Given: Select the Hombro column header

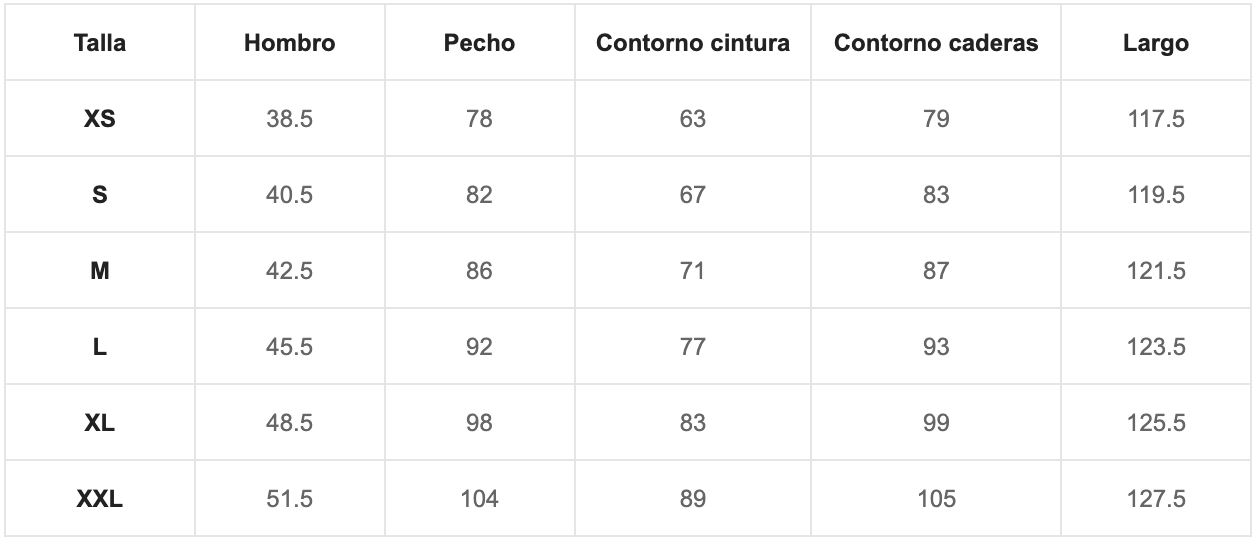Looking at the screenshot, I should 290,43.
